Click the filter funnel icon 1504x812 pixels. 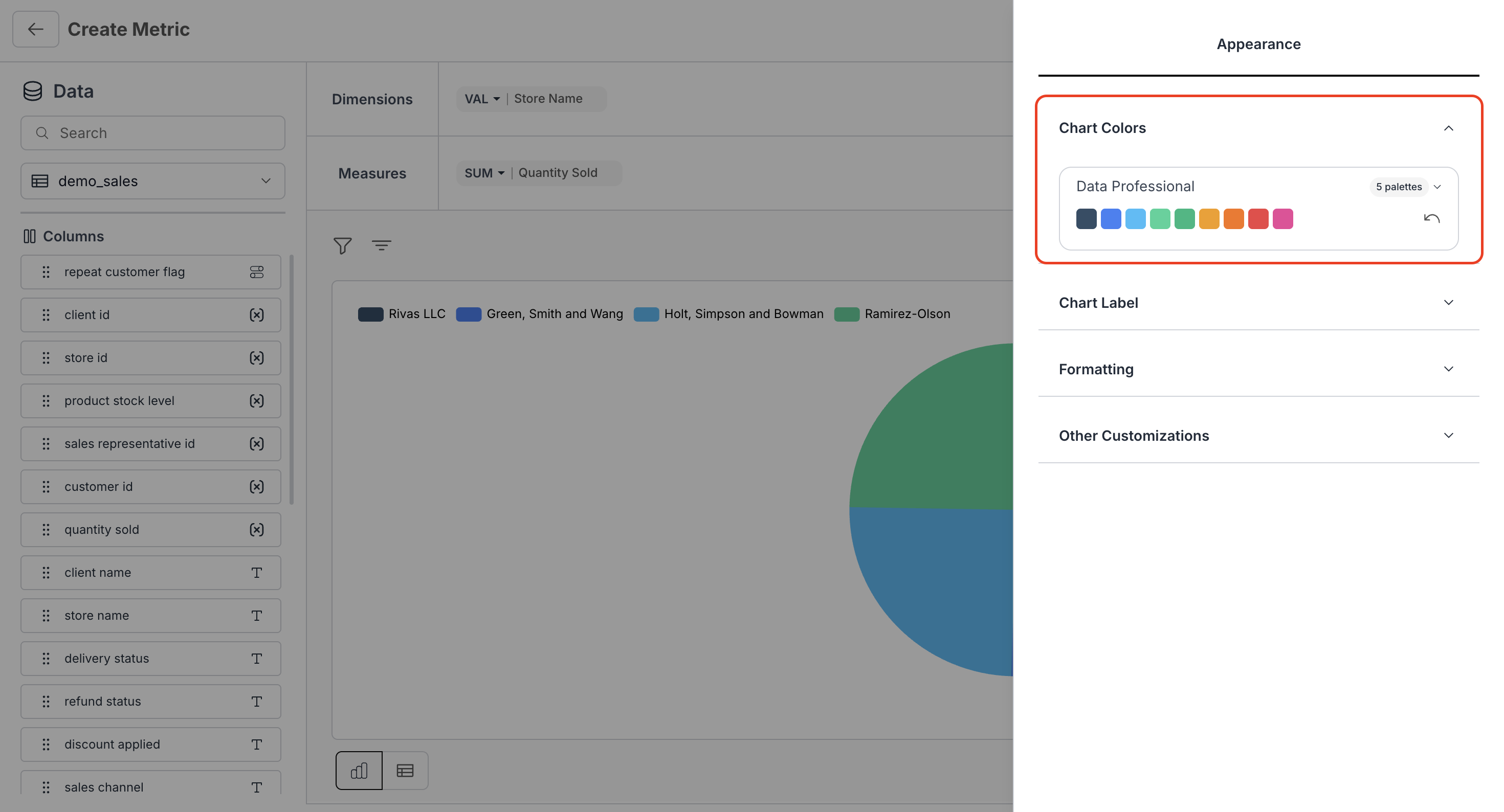343,246
